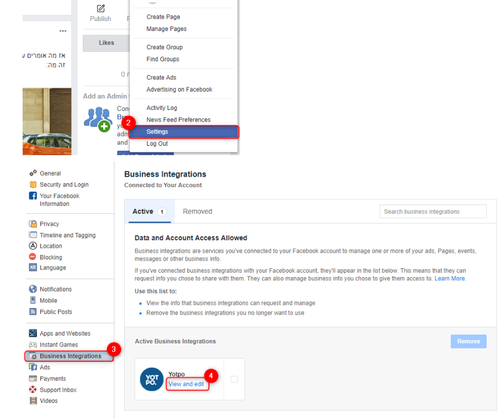Click the Yotpo integration name
Screen dimensions: 500x419
(176, 374)
